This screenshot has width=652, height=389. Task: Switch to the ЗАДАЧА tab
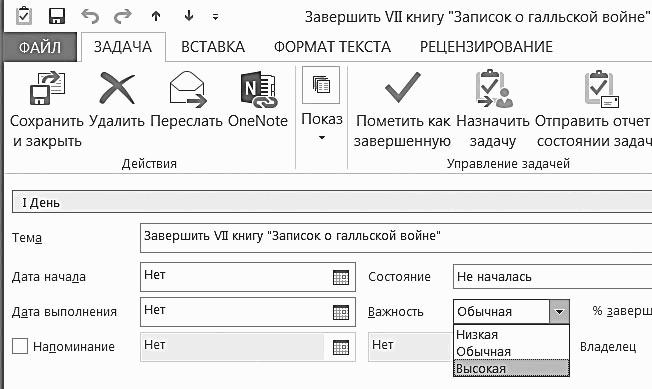coord(123,47)
